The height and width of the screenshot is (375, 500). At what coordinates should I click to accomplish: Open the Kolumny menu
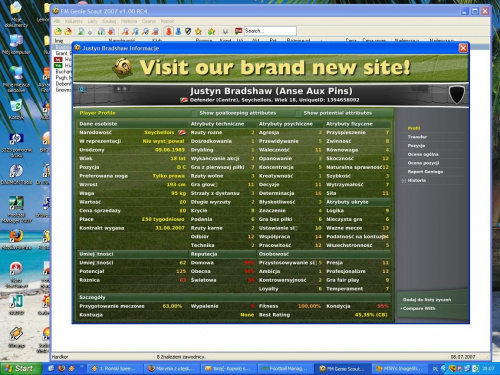click(74, 21)
